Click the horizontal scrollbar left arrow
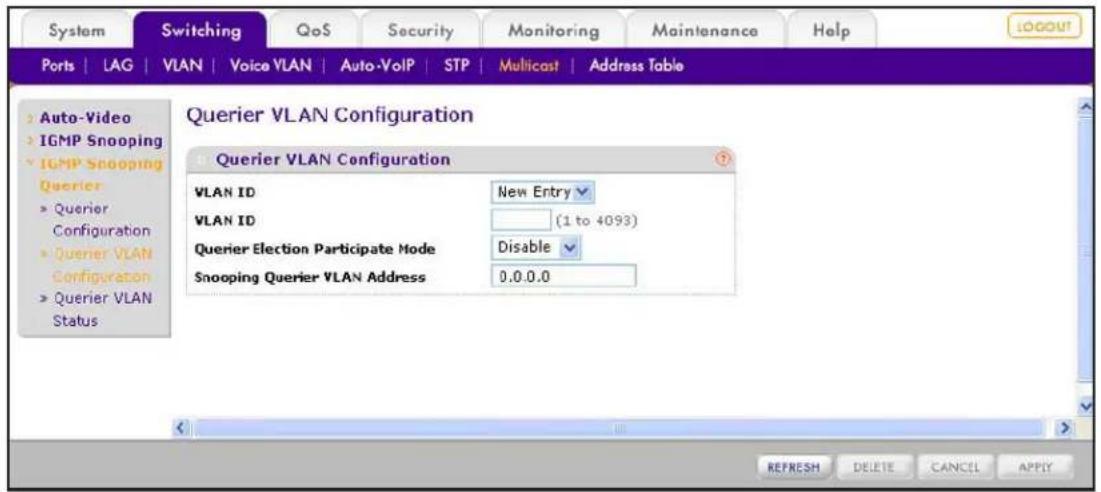The image size is (1101, 492). [x=184, y=426]
